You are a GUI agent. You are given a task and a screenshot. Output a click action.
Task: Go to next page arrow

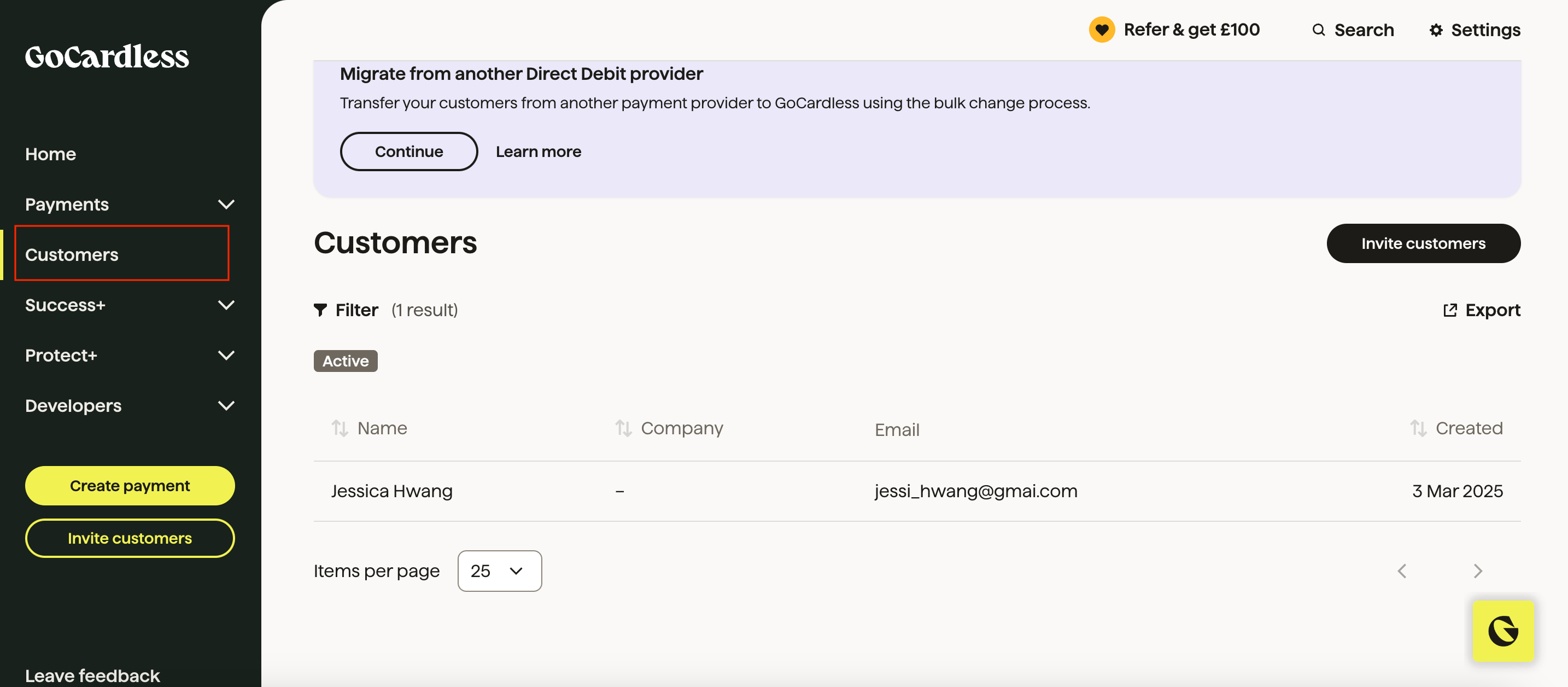tap(1477, 570)
